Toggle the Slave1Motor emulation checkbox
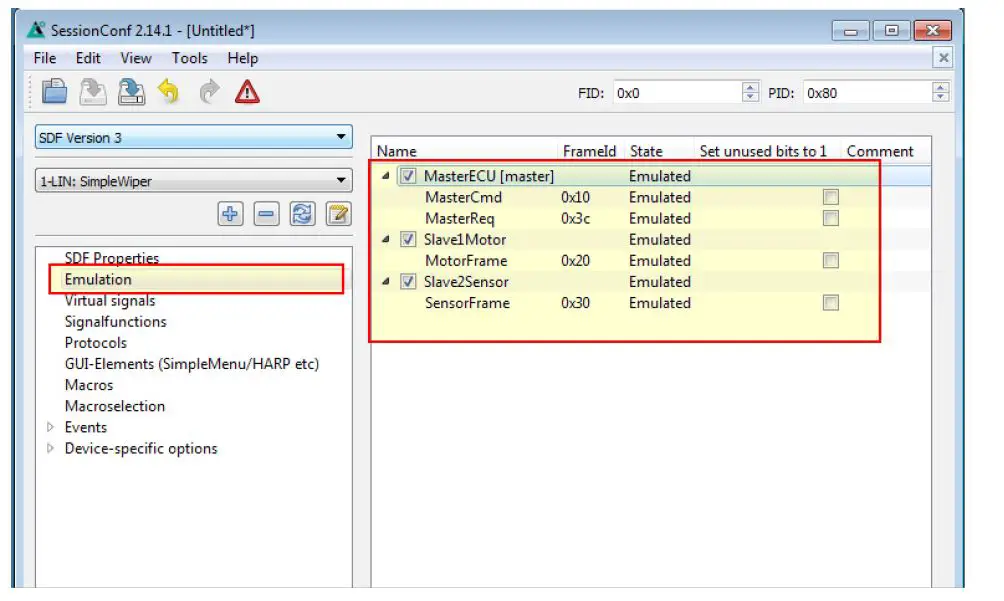 (x=408, y=239)
